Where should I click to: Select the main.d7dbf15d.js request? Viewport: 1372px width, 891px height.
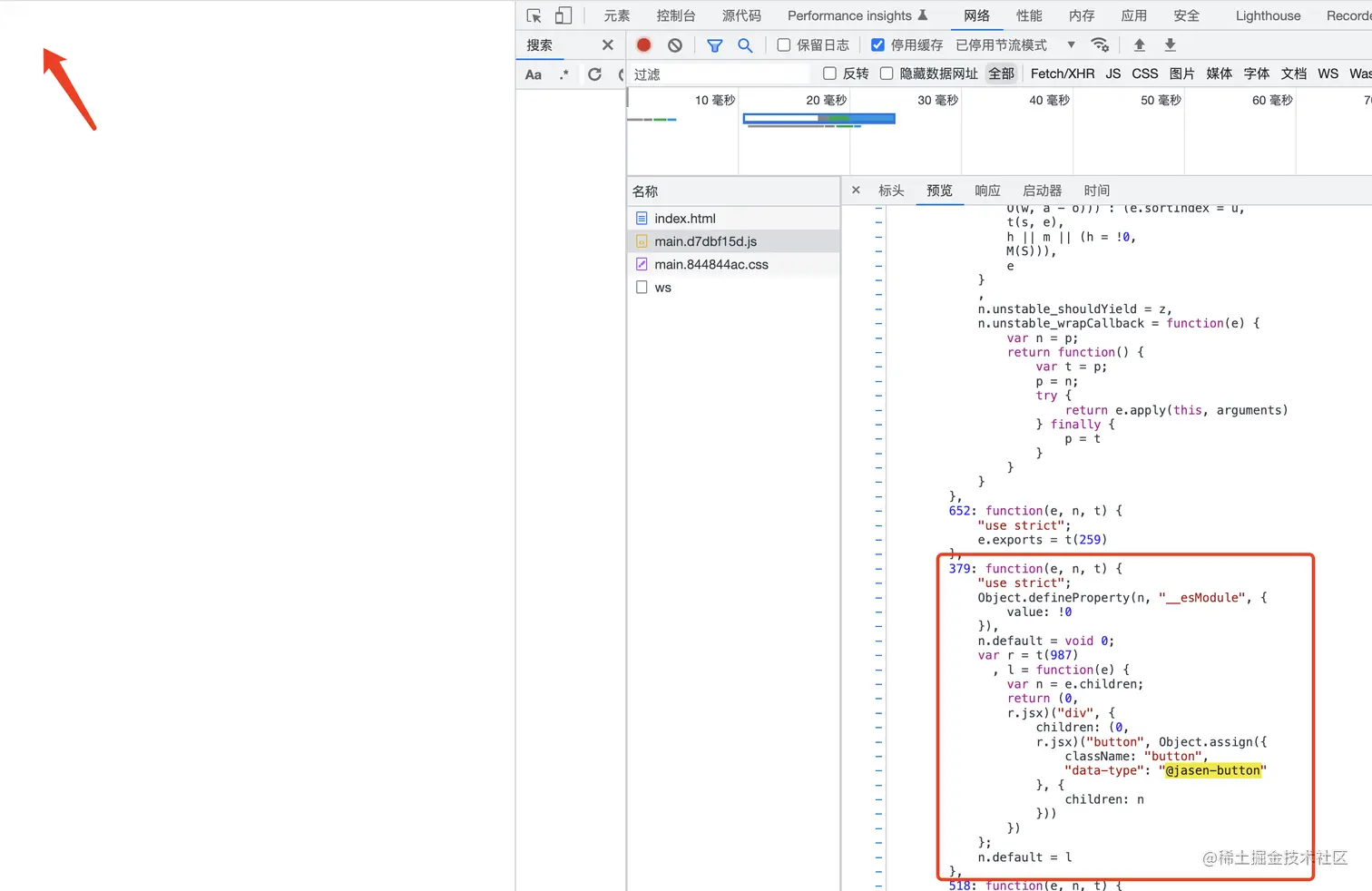click(x=733, y=241)
